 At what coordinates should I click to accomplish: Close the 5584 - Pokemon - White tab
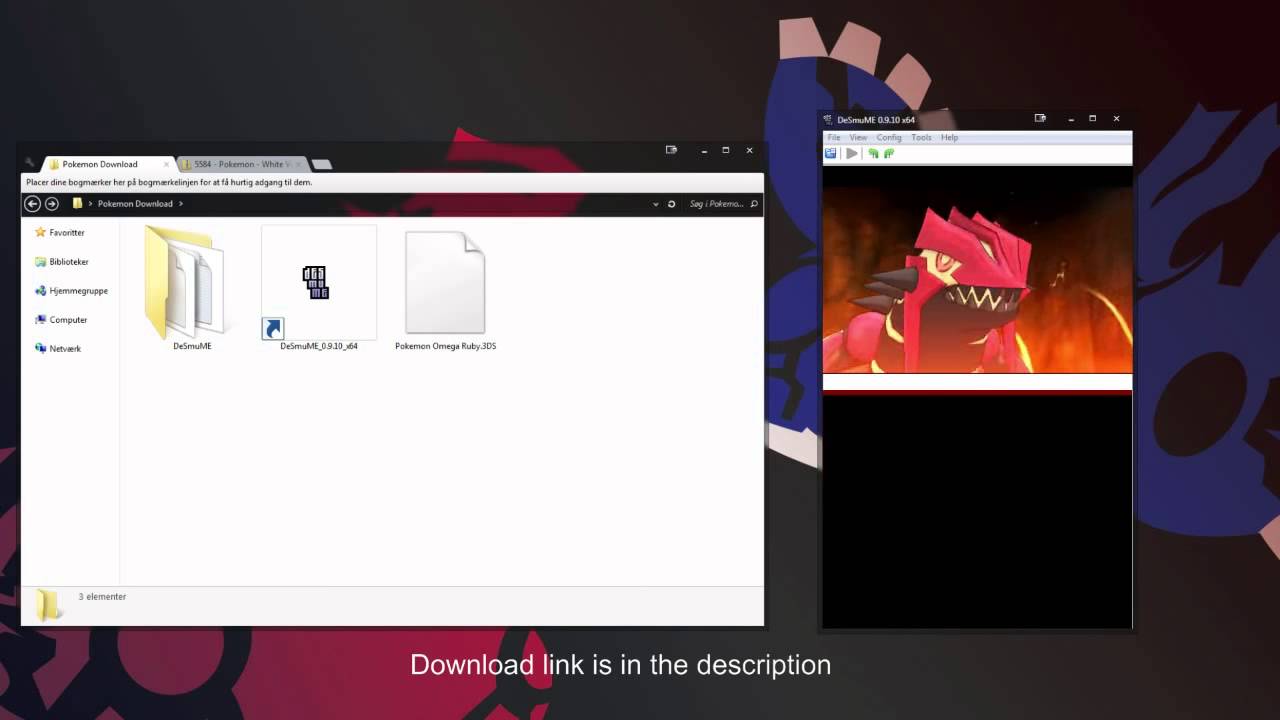tap(298, 164)
